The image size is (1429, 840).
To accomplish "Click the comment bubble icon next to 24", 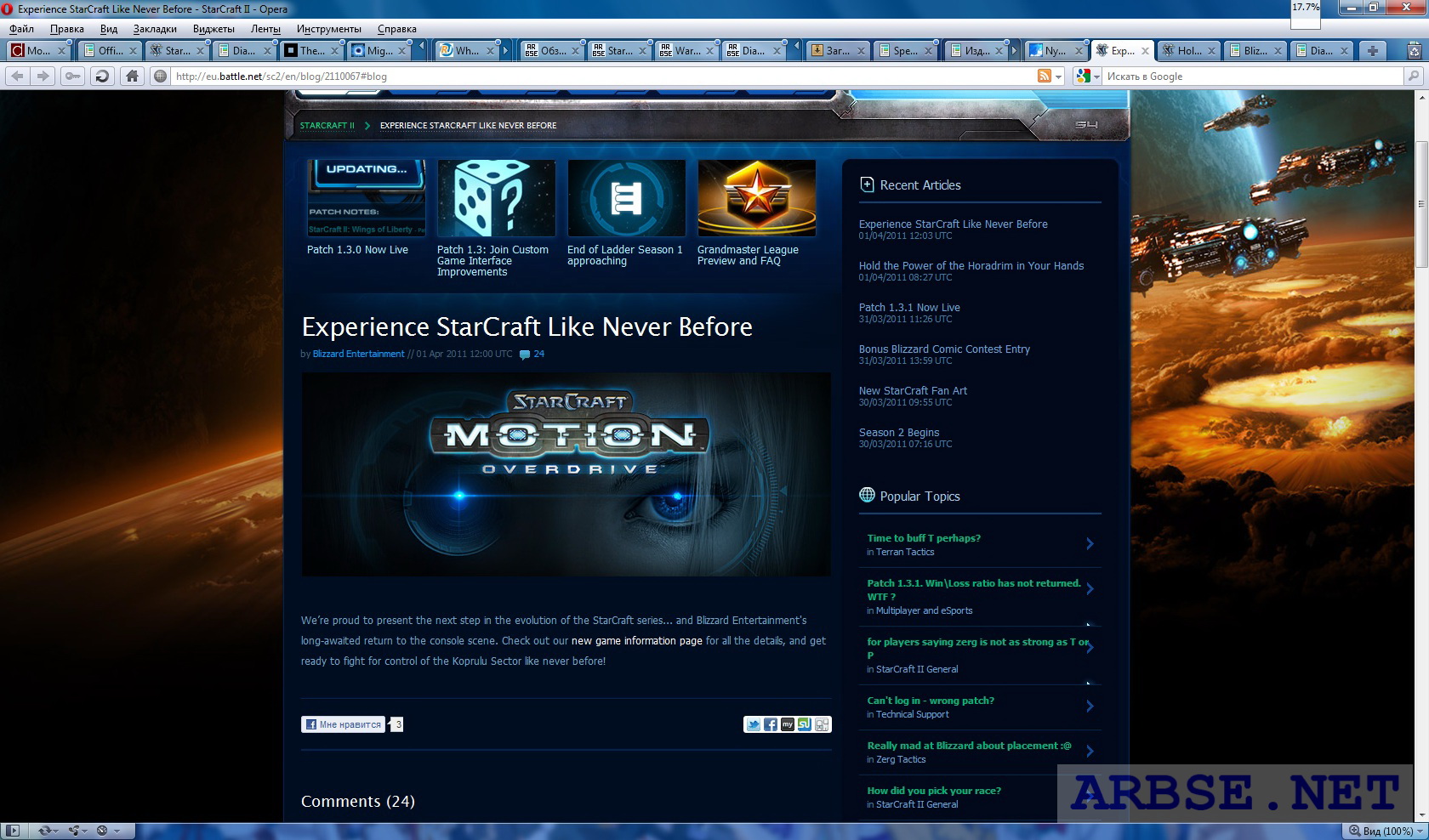I will point(525,355).
